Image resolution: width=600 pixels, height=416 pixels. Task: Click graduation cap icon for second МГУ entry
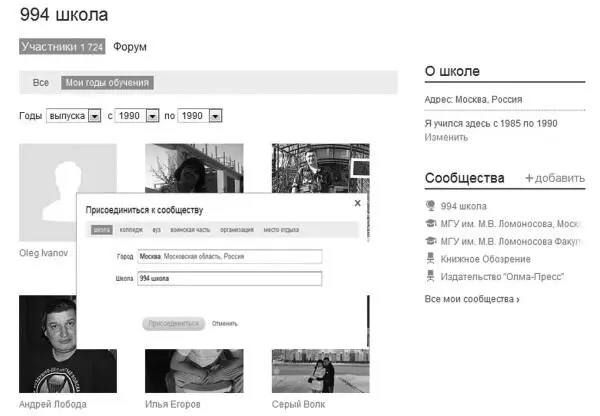(430, 241)
